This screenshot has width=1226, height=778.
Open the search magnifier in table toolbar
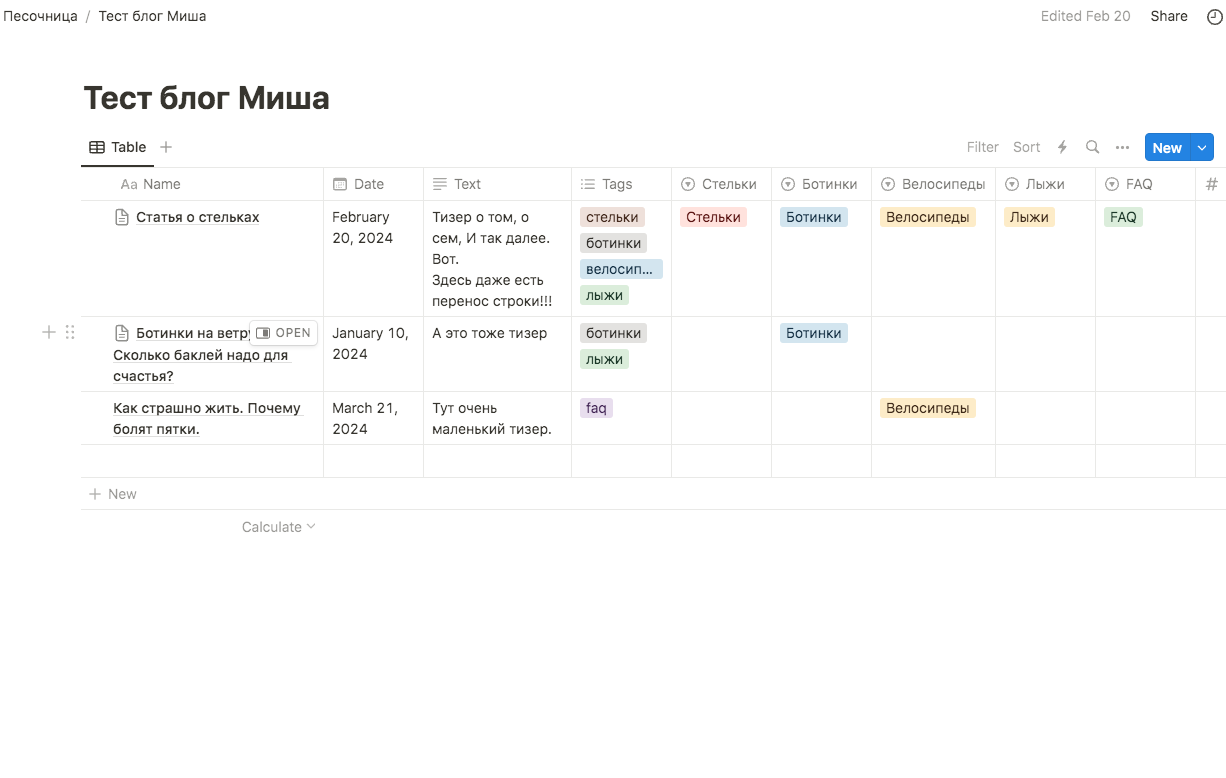click(1092, 147)
